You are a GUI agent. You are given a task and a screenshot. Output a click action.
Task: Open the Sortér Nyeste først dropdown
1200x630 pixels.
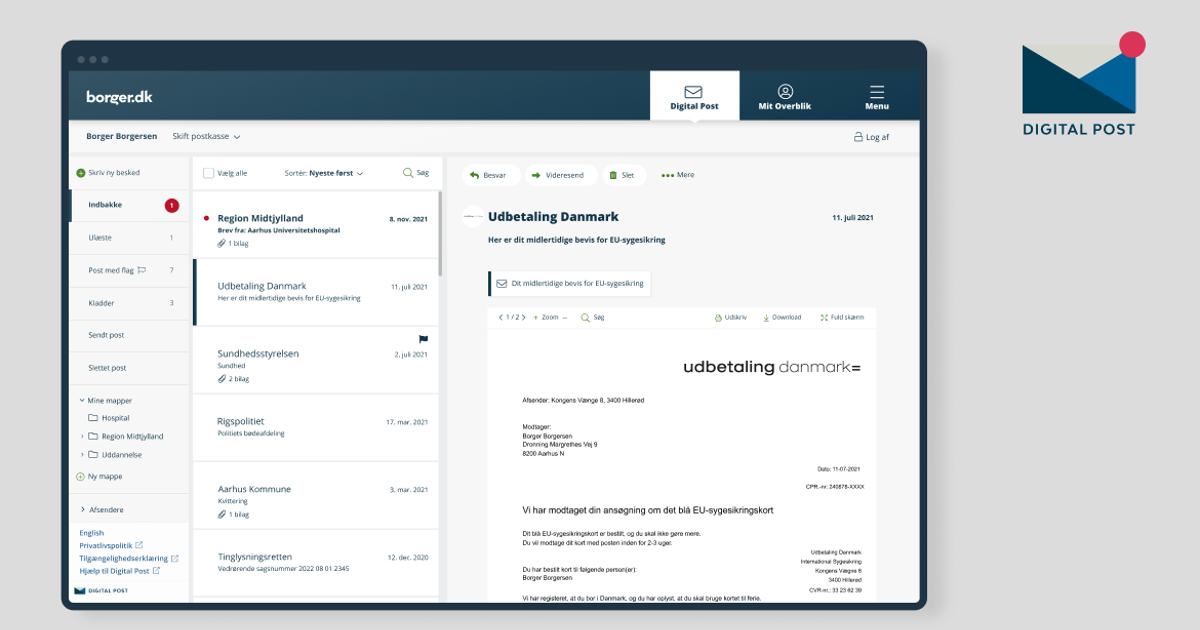324,173
